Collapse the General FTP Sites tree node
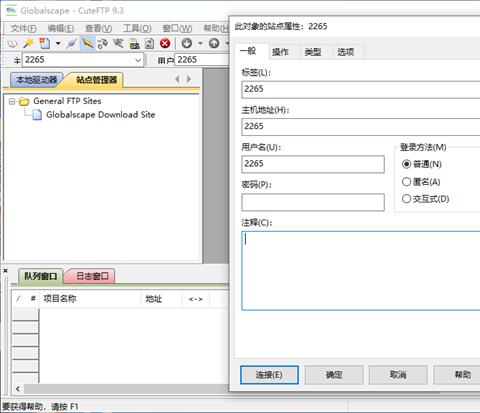Screen dimensions: 480x413 12,101
